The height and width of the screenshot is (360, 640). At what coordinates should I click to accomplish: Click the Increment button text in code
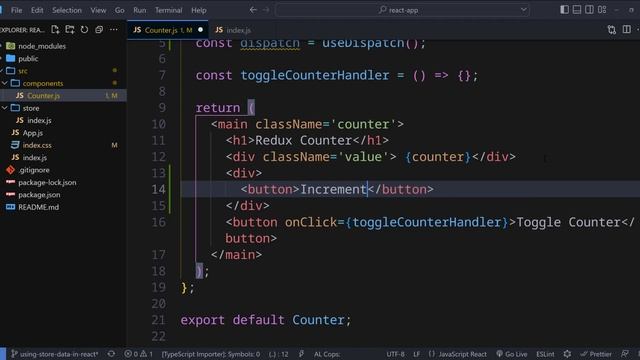pyautogui.click(x=333, y=189)
